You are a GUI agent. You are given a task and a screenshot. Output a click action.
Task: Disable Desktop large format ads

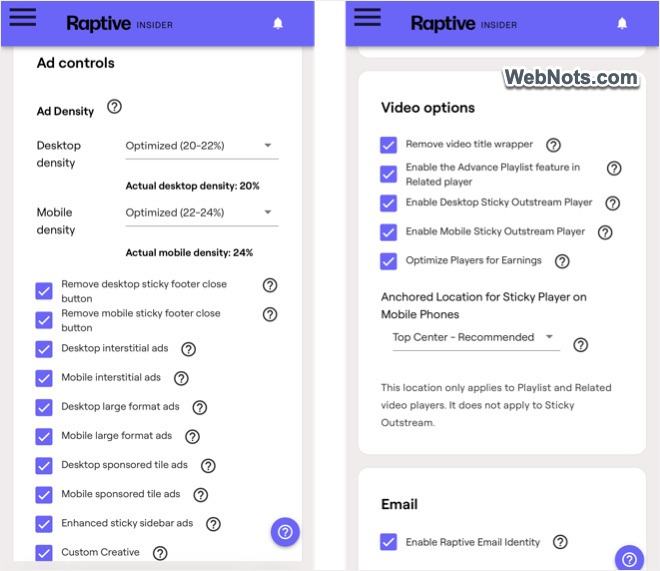[x=44, y=407]
